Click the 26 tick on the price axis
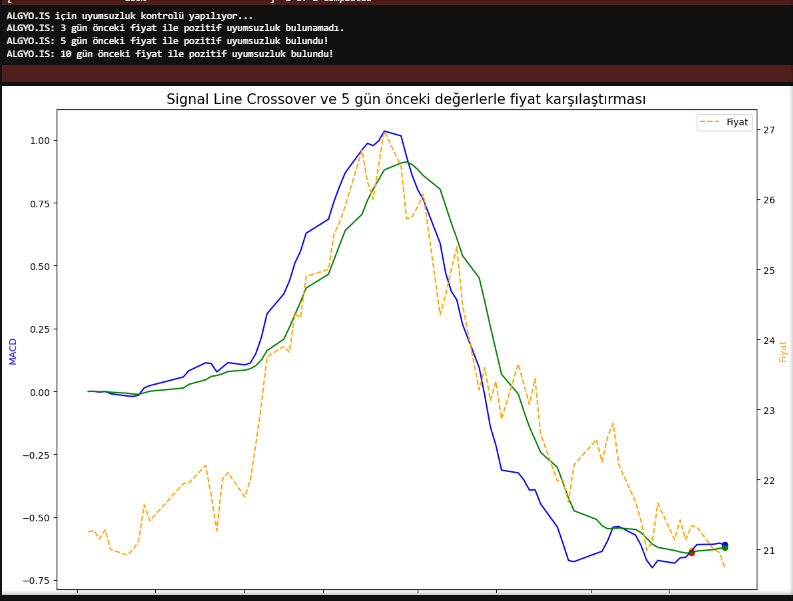Screen dimensions: 793x601 click(x=769, y=200)
